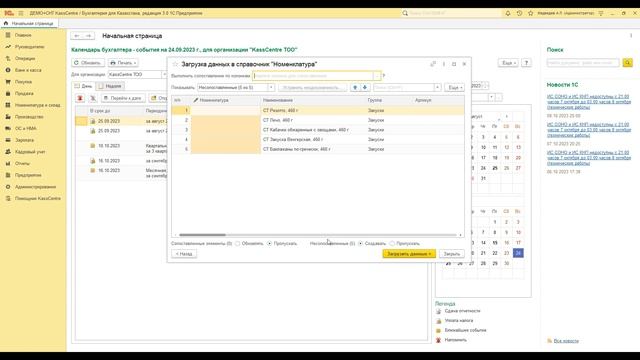Open the Покупка section
The width and height of the screenshot is (640, 360).
23,82
